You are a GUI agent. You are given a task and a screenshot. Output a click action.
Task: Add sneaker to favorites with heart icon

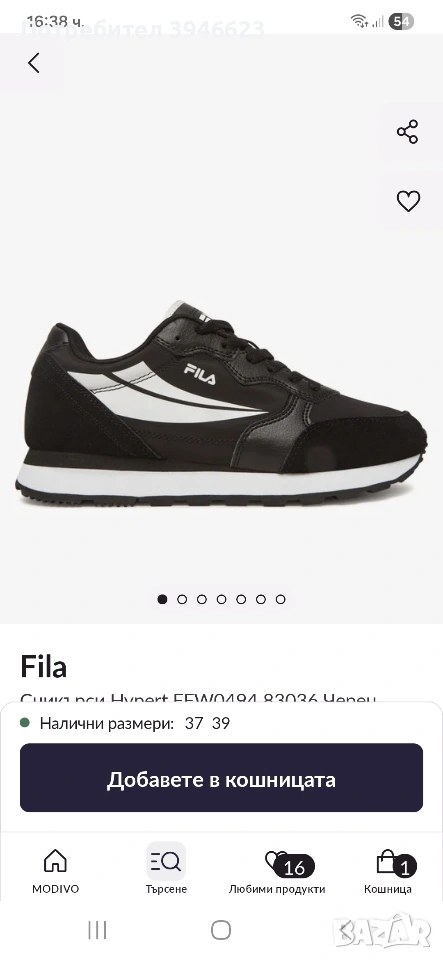[408, 201]
